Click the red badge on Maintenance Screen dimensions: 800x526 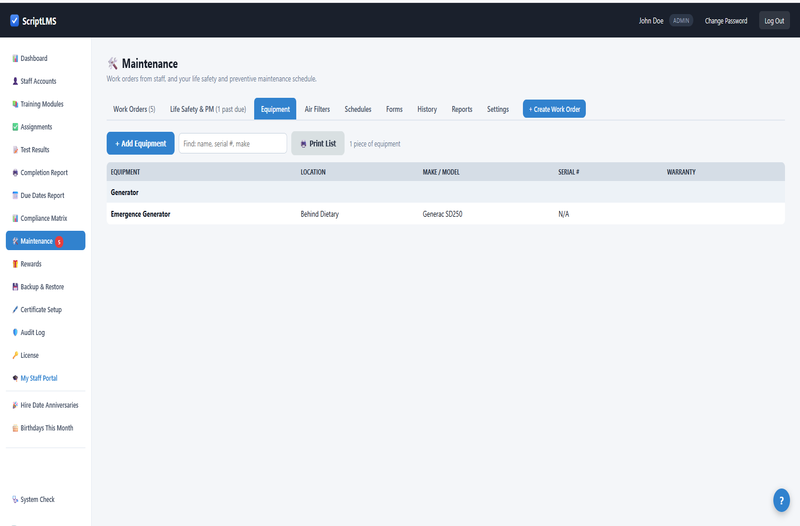tap(59, 242)
